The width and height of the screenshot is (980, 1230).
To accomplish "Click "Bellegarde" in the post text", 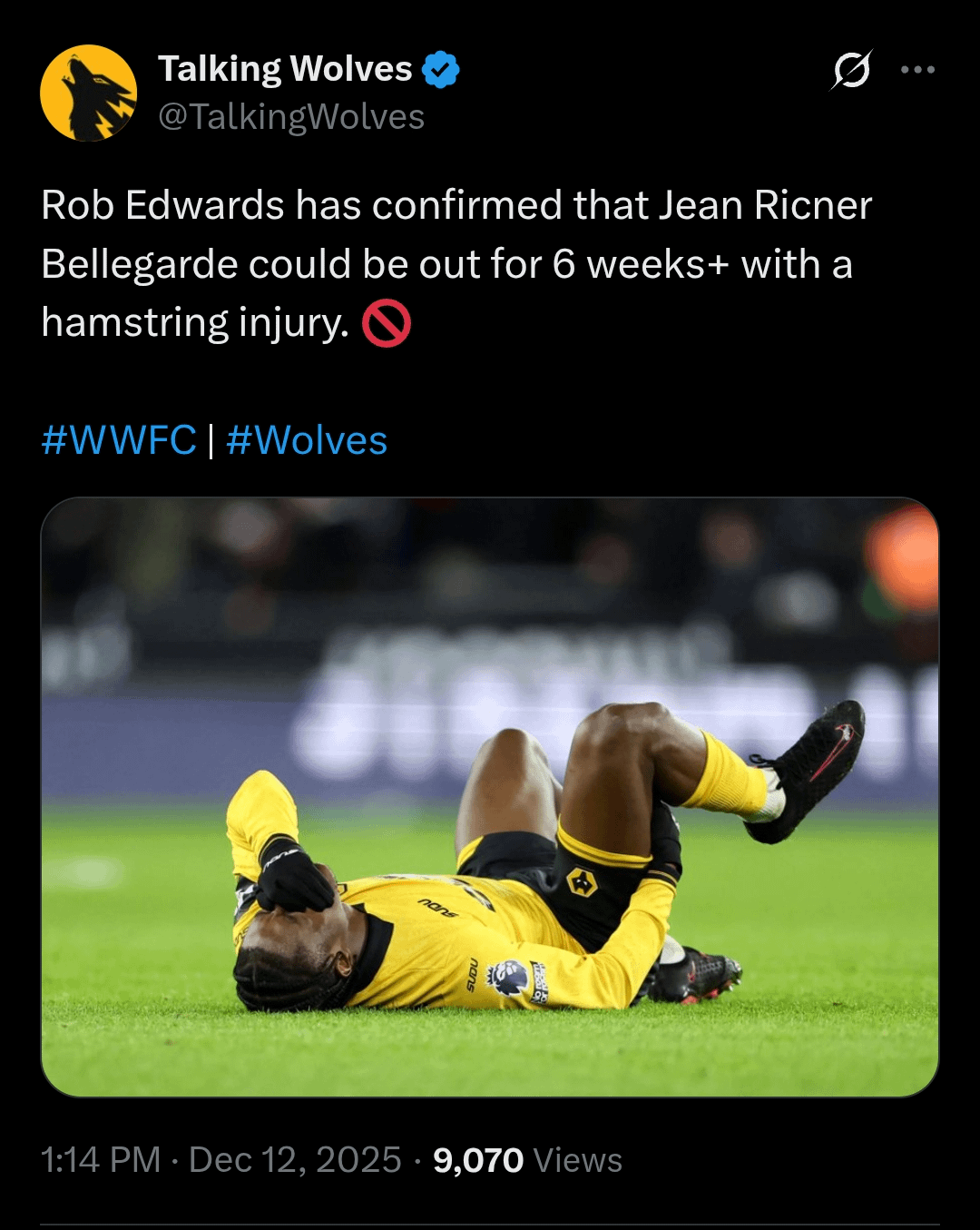I will [x=139, y=265].
